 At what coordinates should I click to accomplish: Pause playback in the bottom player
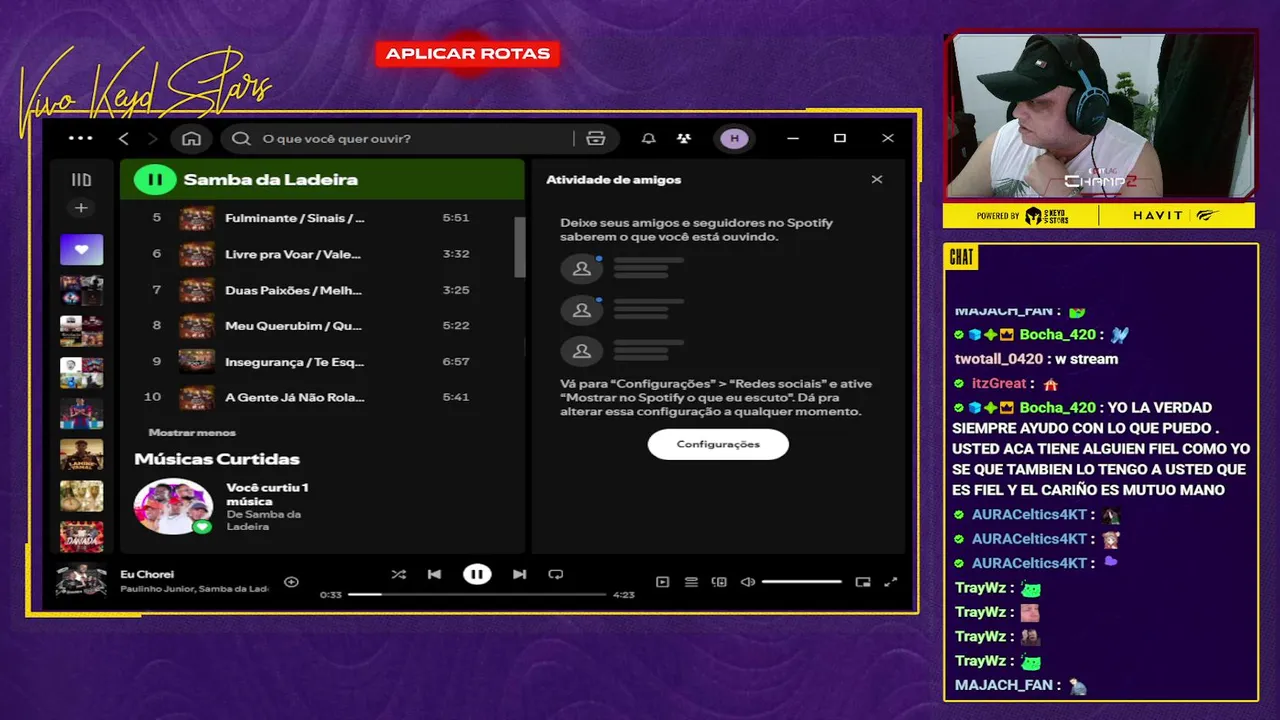(x=477, y=574)
